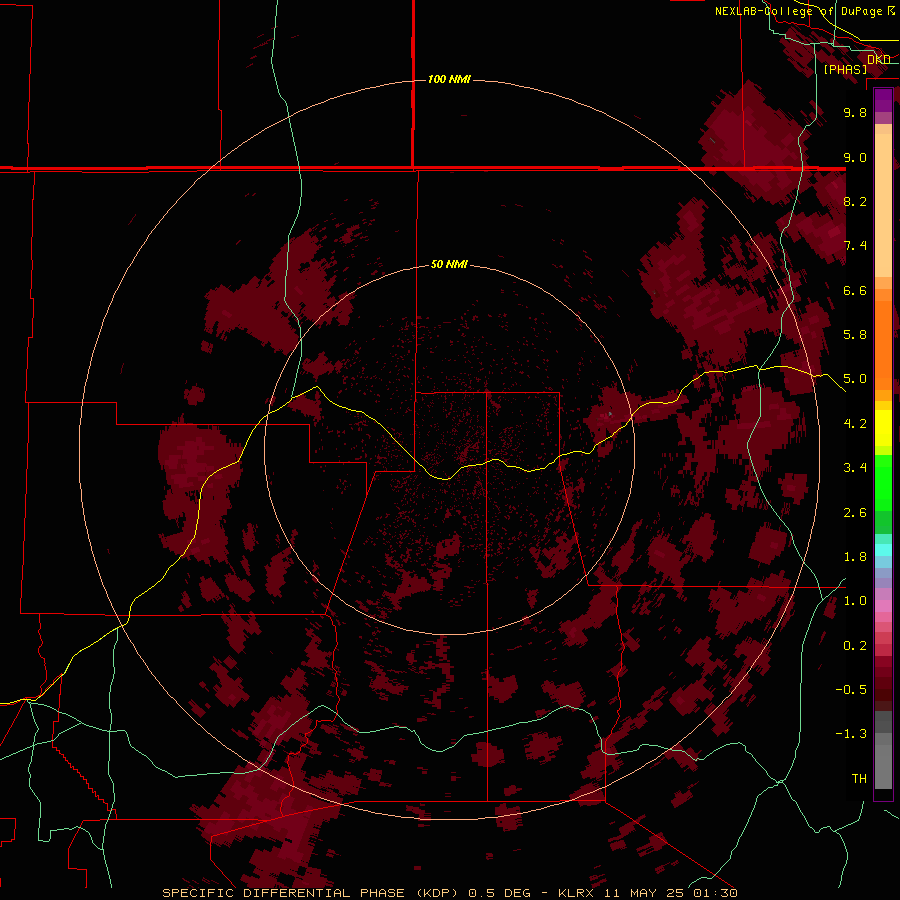
Task: Click the KLRX 11 MAY 25 01:30 timestamp
Action: coord(647,893)
